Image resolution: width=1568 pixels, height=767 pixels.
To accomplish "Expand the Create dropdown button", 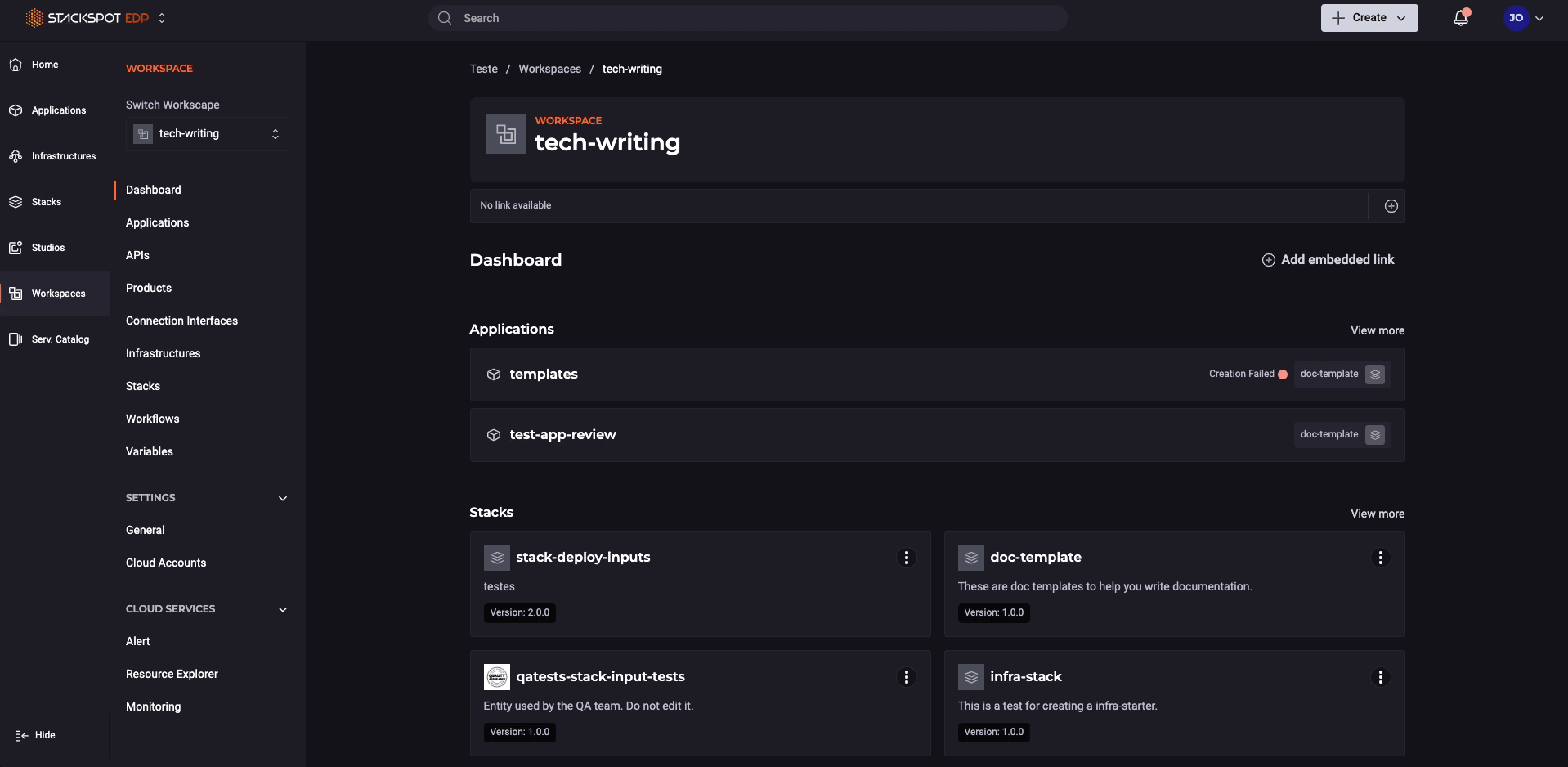I will pos(1369,18).
